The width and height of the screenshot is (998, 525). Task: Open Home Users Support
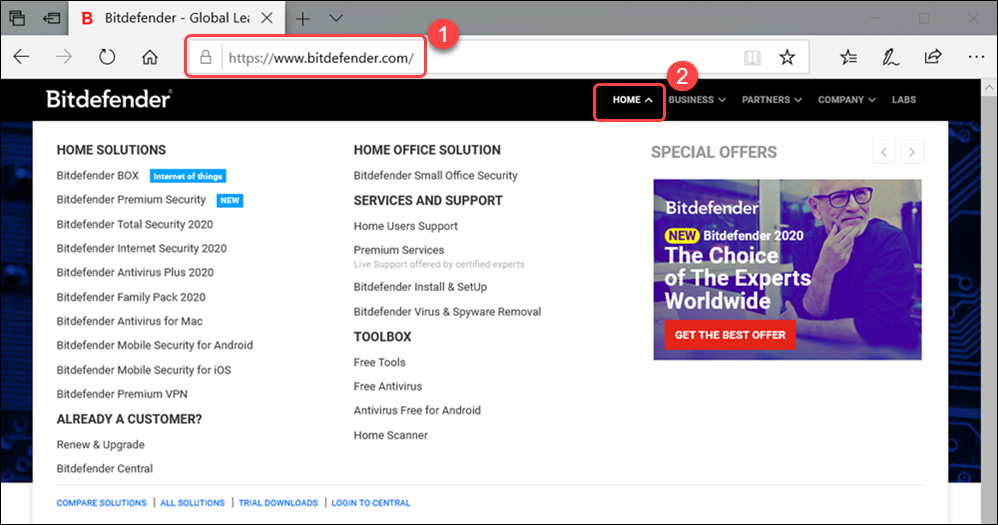[405, 227]
